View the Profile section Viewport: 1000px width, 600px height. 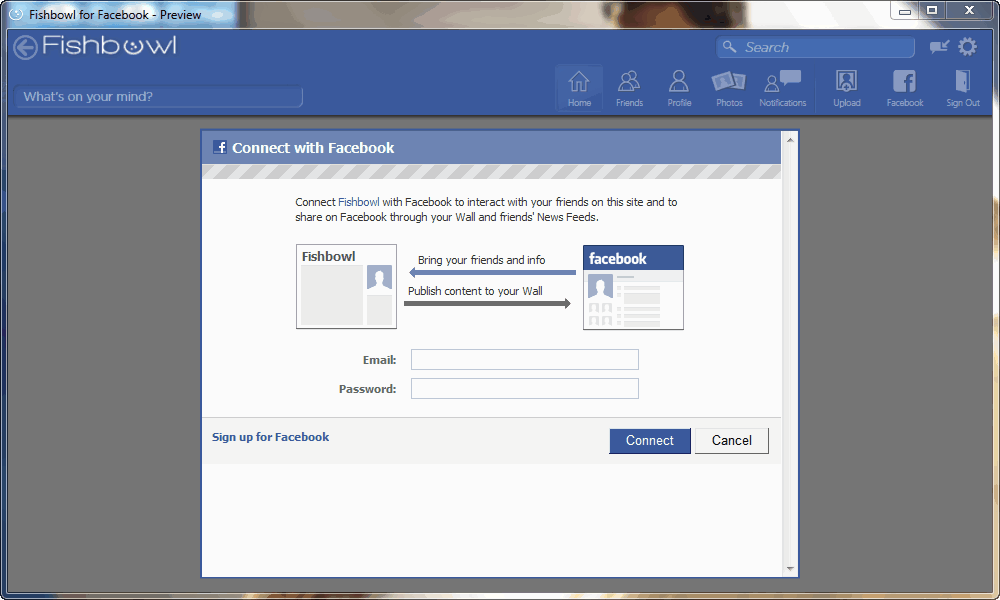click(679, 88)
